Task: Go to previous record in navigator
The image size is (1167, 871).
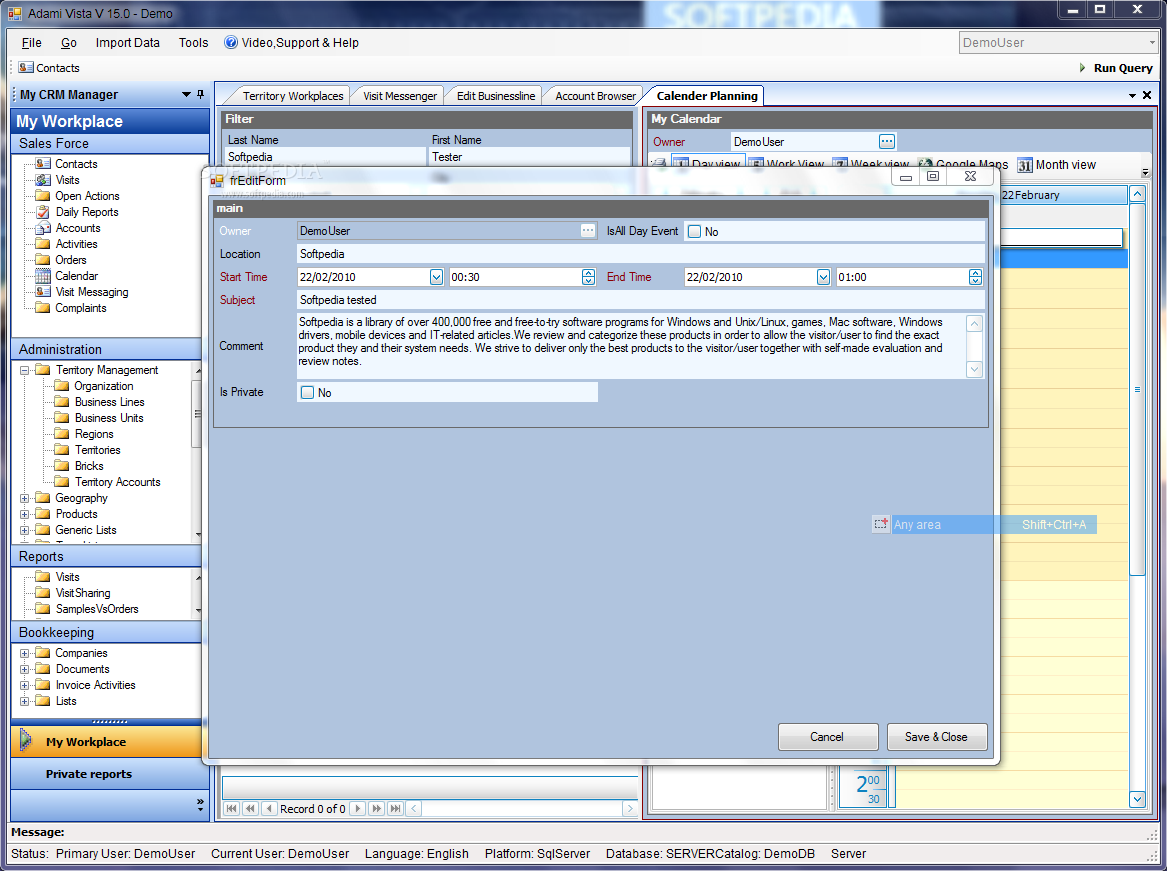Action: coord(269,808)
